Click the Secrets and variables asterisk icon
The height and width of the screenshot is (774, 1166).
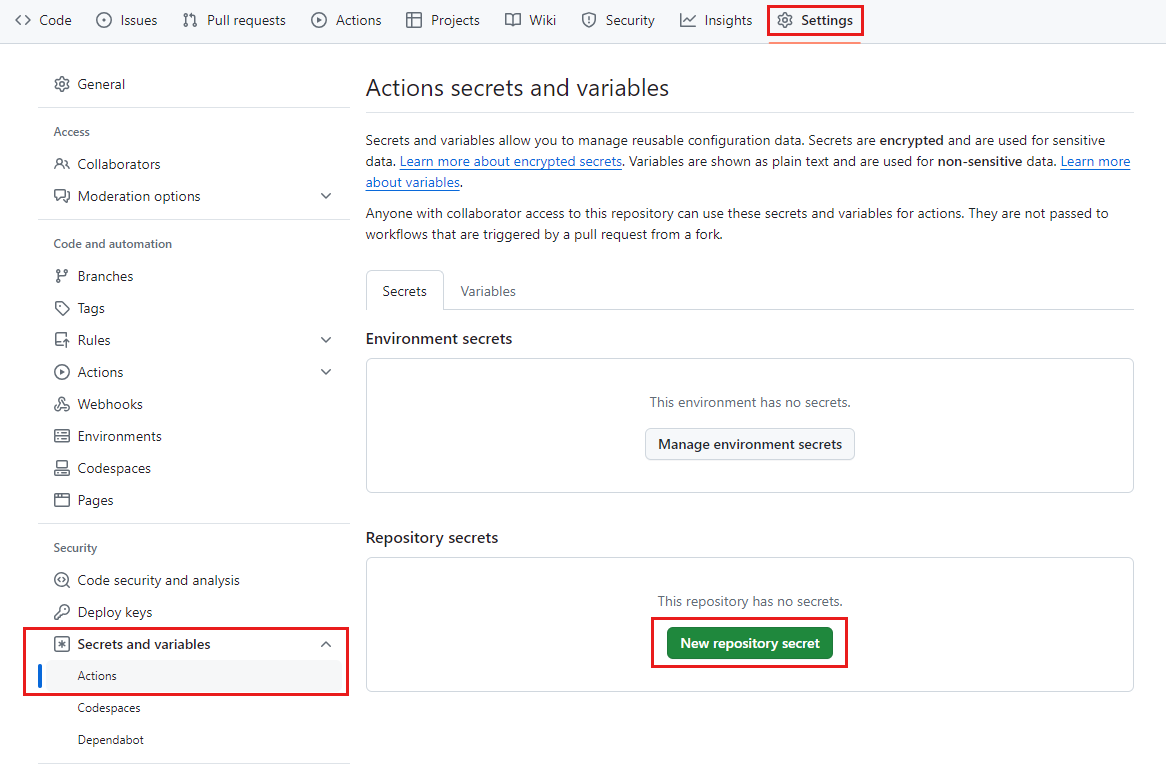click(62, 644)
